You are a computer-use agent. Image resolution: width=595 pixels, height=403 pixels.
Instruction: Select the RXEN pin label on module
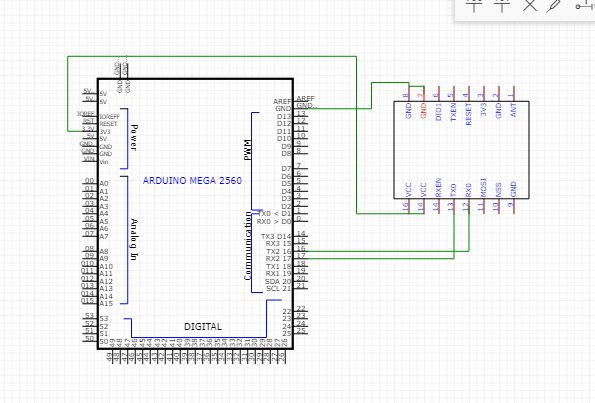438,187
